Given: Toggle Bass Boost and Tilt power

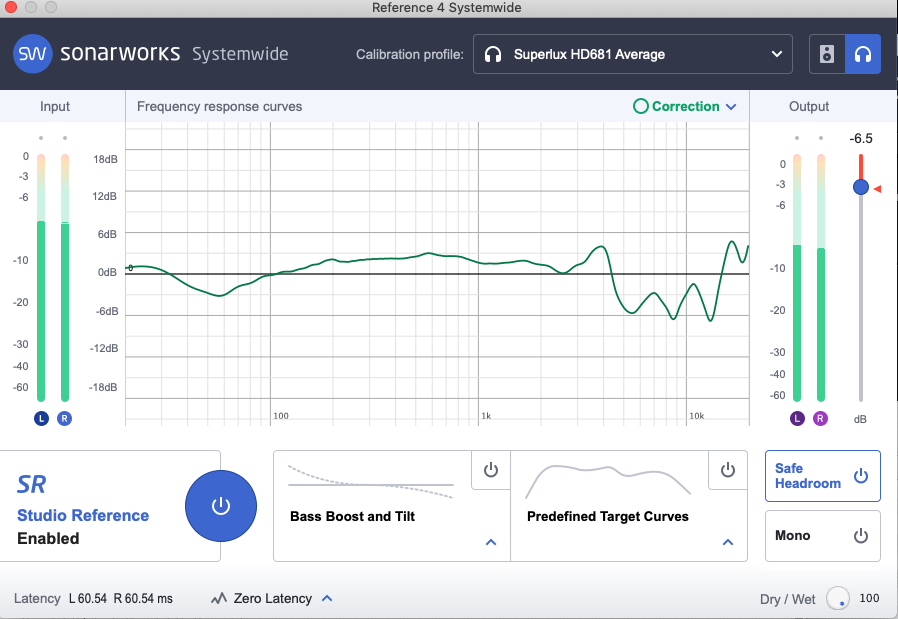Looking at the screenshot, I should 491,470.
